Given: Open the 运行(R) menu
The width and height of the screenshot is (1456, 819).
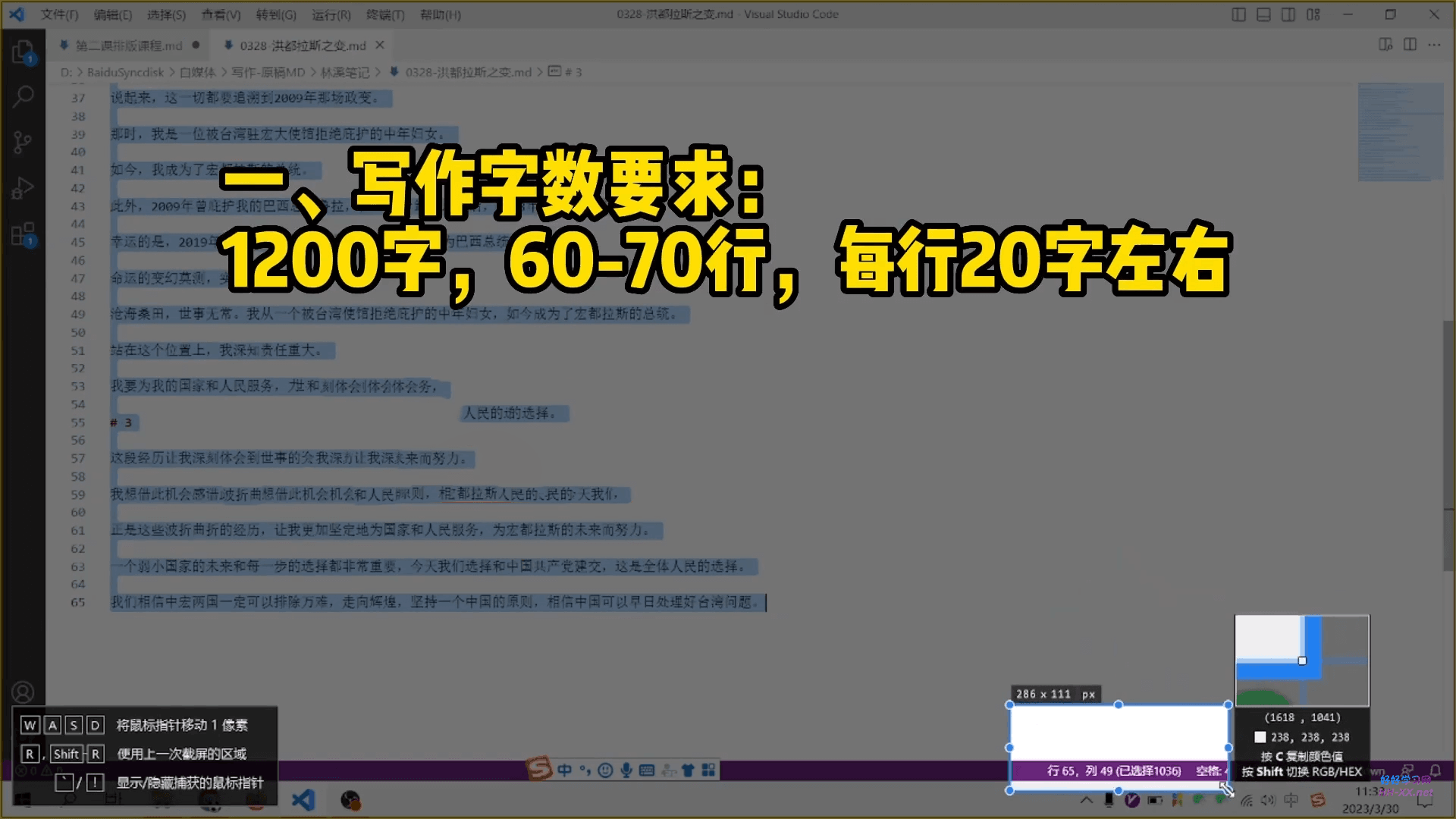Looking at the screenshot, I should [331, 14].
